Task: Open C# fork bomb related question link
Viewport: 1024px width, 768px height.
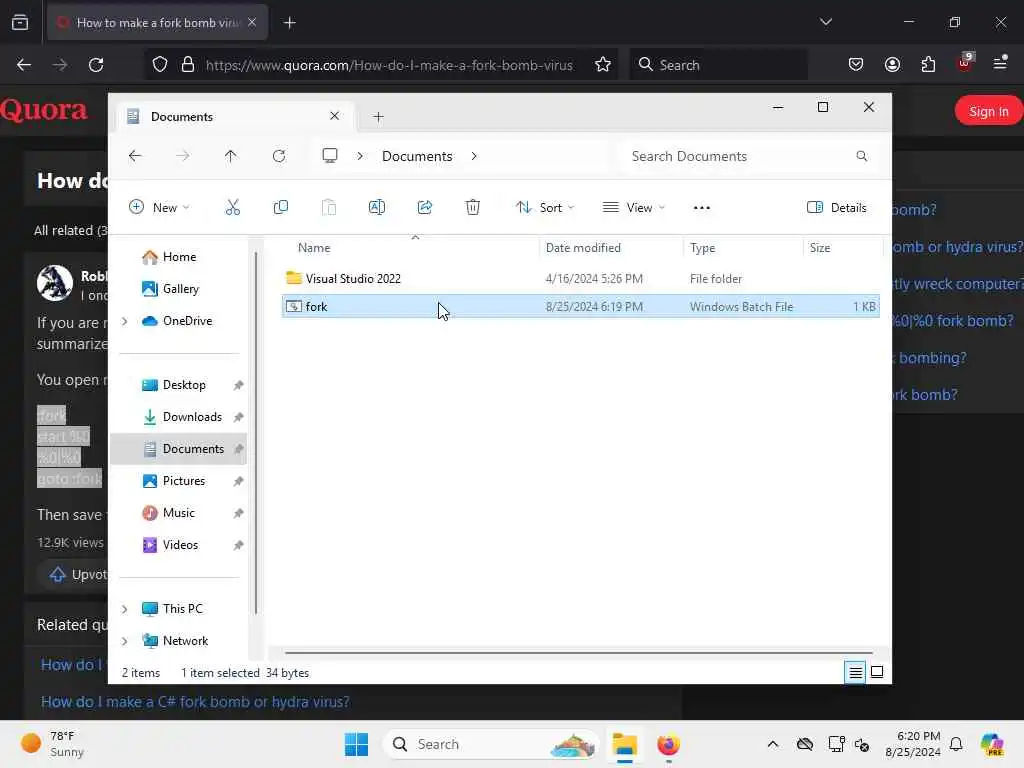Action: [195, 701]
